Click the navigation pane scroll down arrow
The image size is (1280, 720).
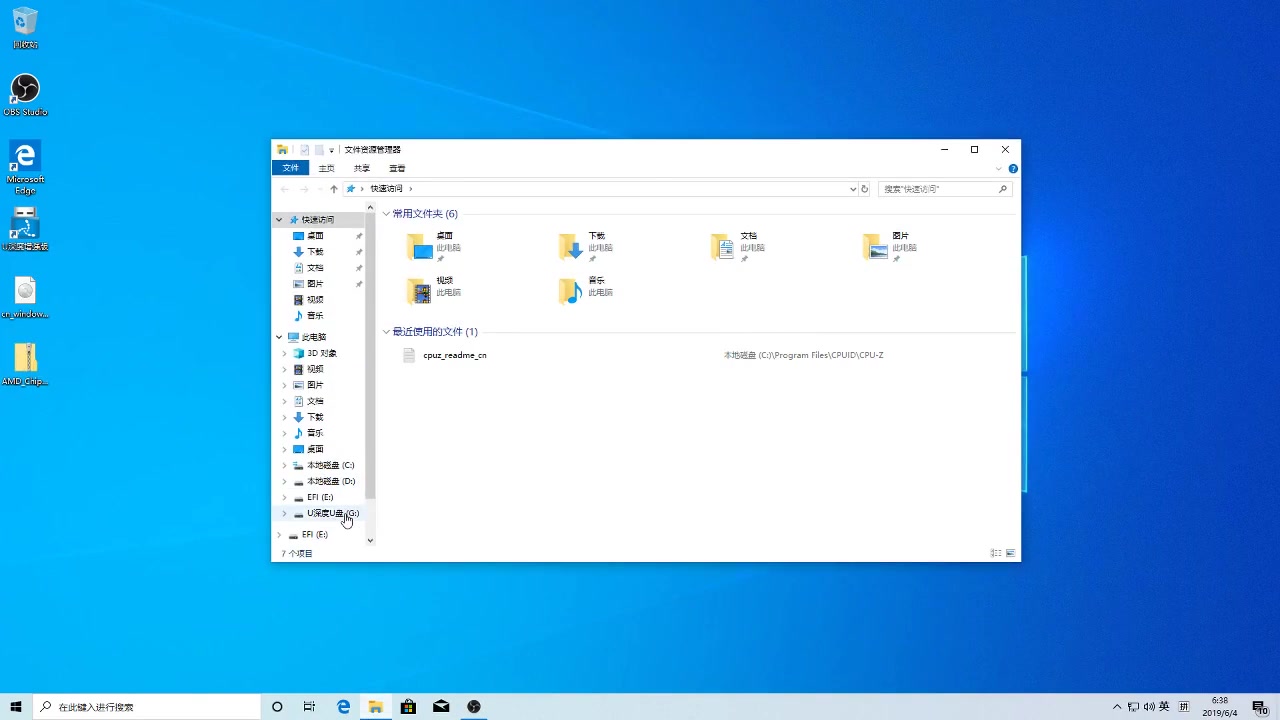click(x=370, y=540)
